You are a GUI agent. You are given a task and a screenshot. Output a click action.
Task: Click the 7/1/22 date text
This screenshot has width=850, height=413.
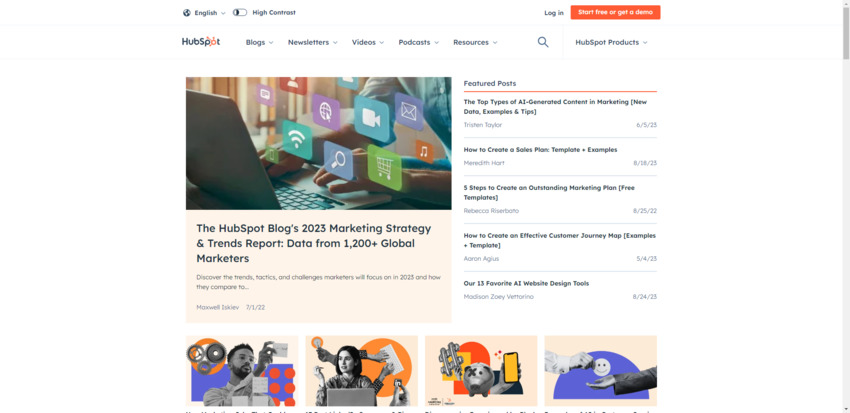(255, 307)
